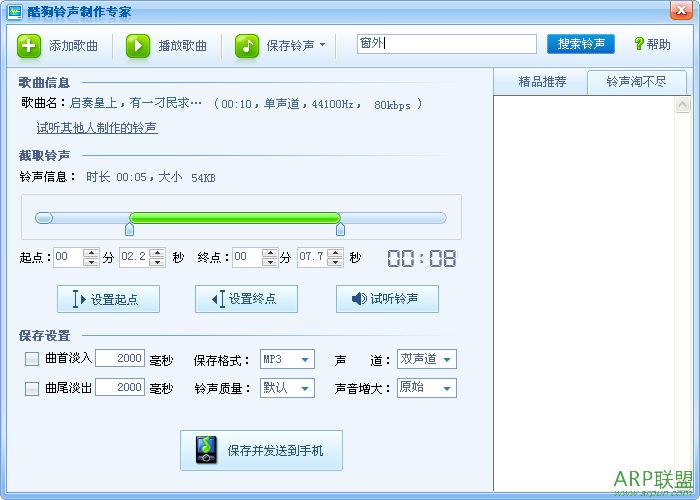Close the window with the X button
700x500 pixels.
pos(682,10)
